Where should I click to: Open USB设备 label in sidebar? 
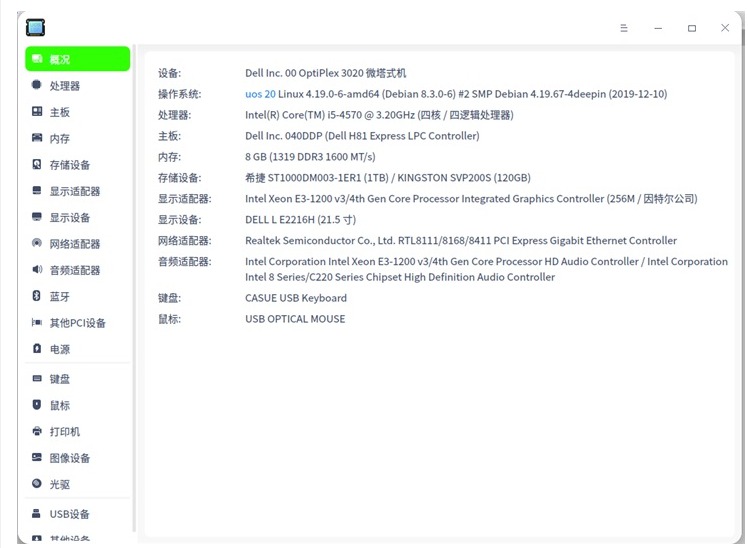pyautogui.click(x=70, y=514)
